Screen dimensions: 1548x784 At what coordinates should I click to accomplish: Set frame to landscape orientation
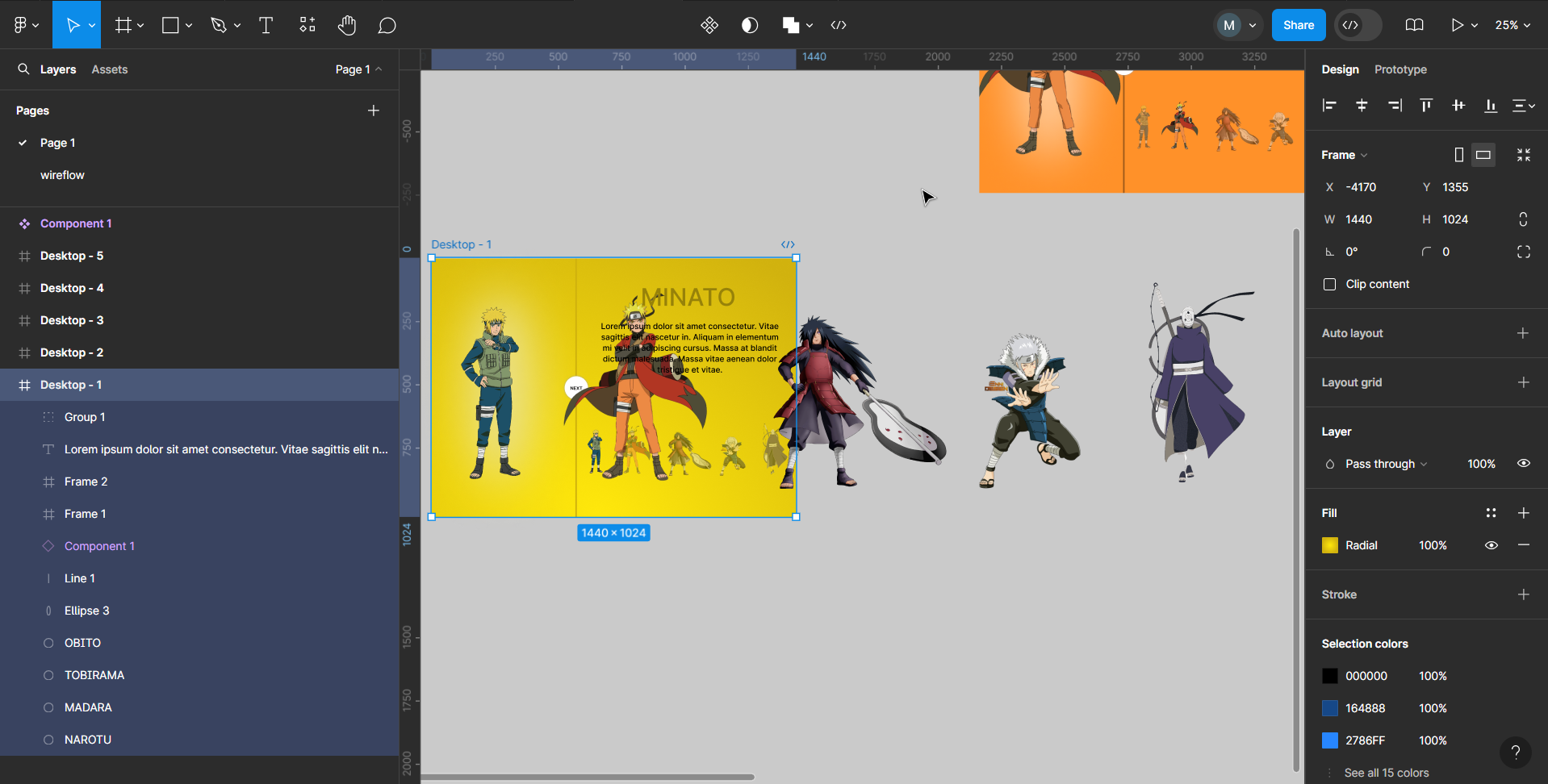click(1483, 155)
